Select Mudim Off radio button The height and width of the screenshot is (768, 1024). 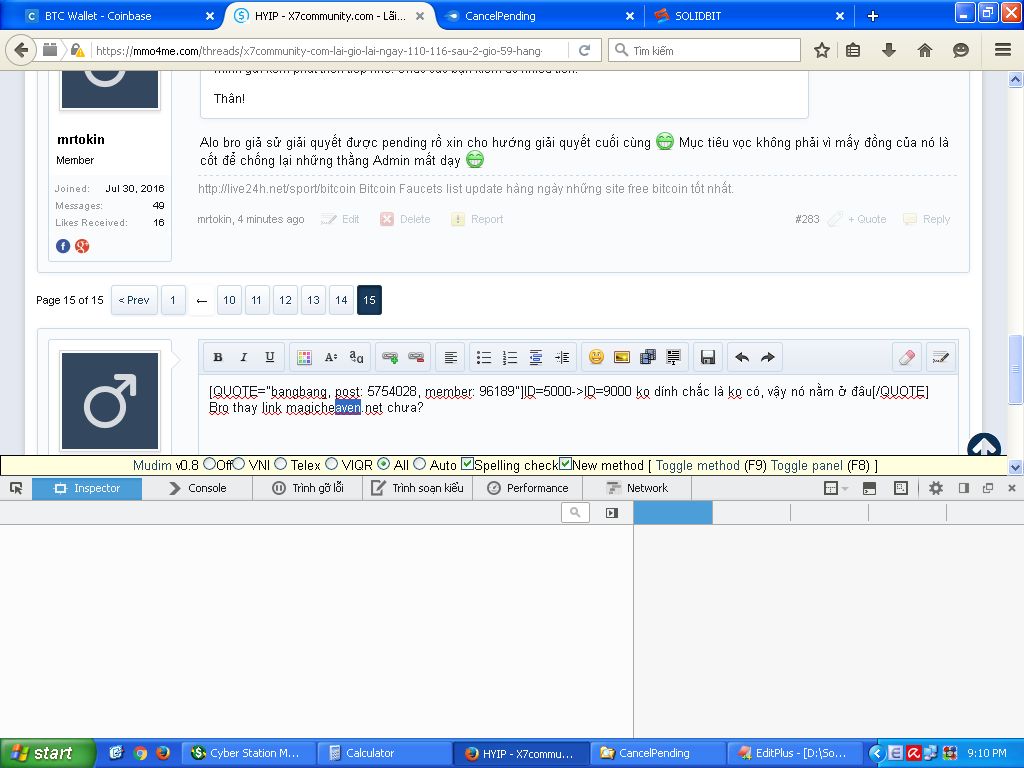coord(210,464)
